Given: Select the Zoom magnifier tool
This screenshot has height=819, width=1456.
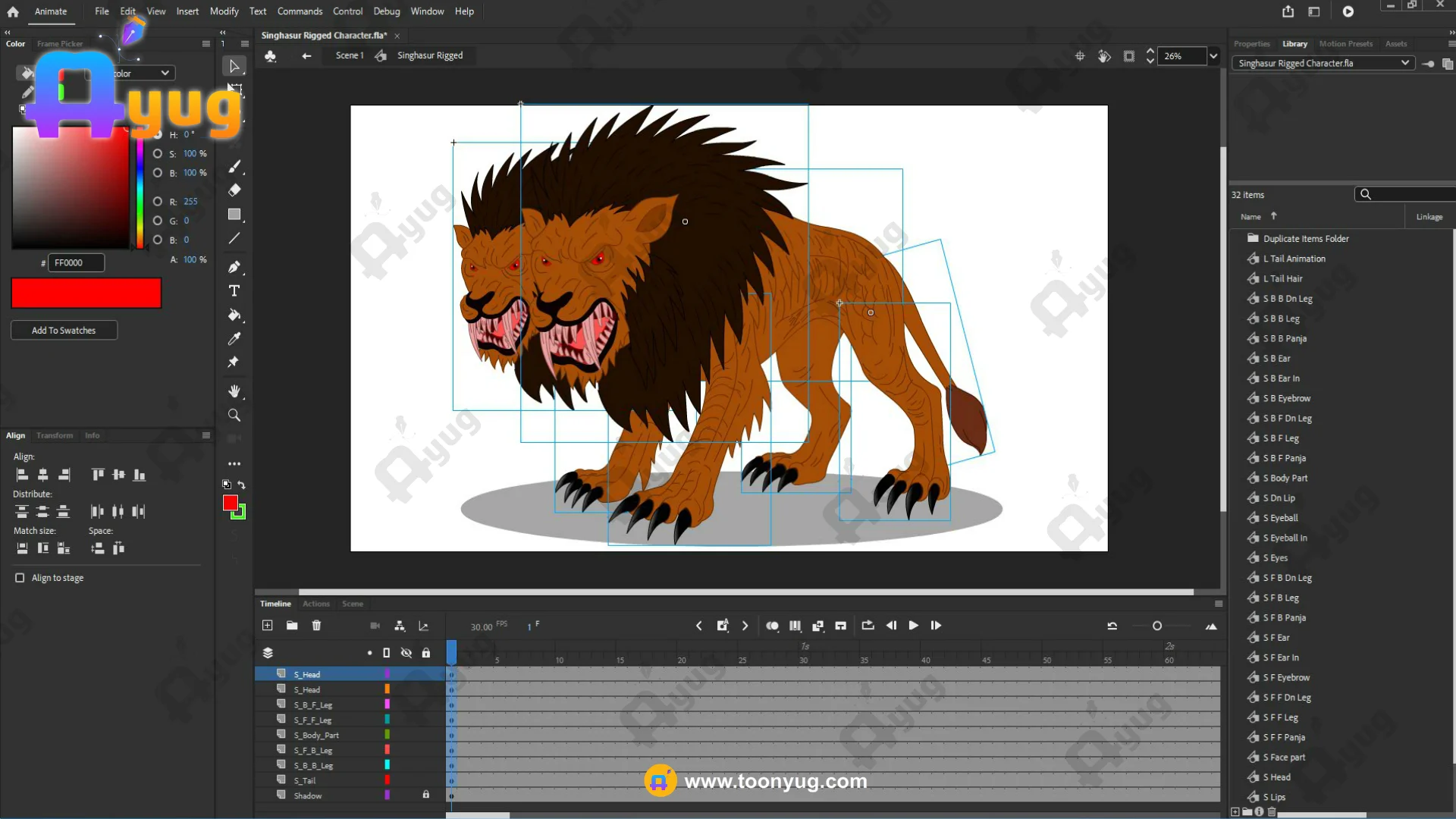Looking at the screenshot, I should click(x=234, y=416).
